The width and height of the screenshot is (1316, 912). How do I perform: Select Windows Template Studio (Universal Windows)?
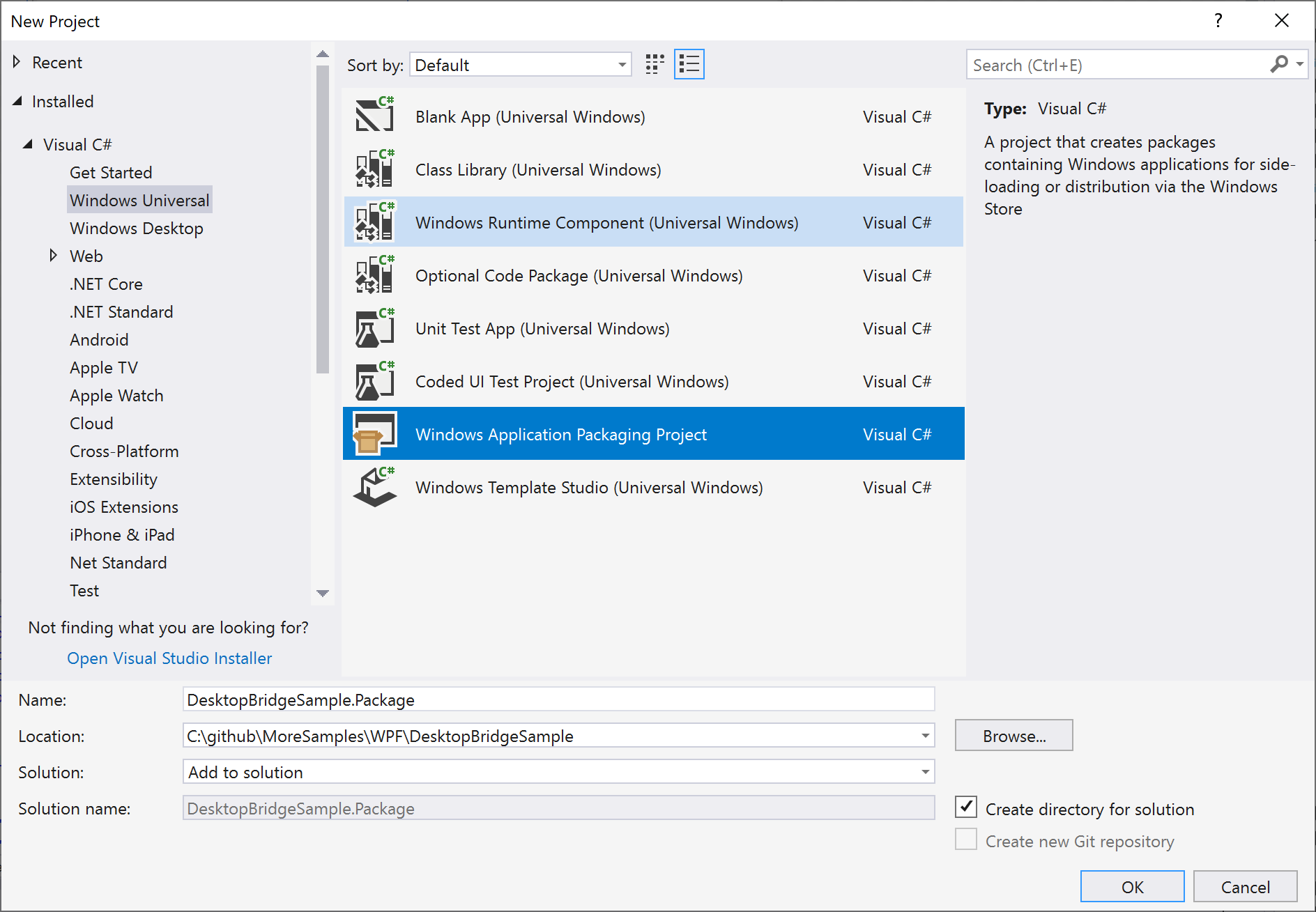pos(654,487)
